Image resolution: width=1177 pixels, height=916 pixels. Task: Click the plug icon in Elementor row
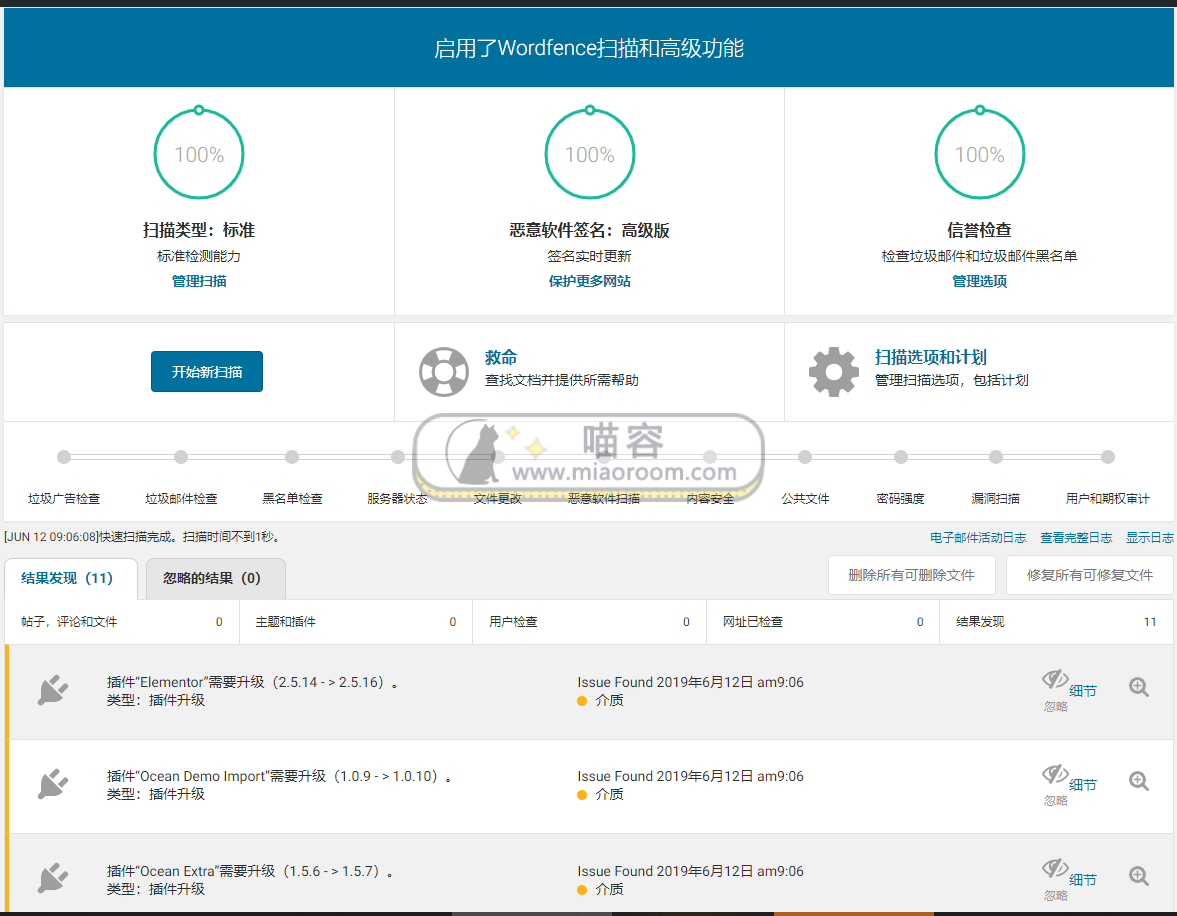tap(53, 690)
